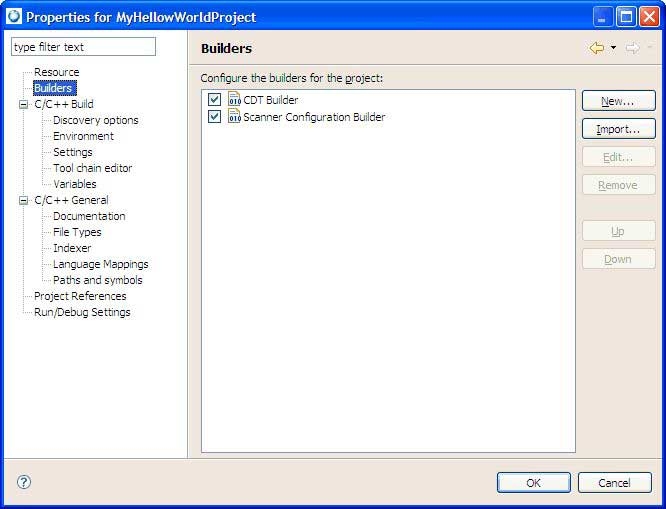Image resolution: width=666 pixels, height=509 pixels.
Task: Disable the Scanner Configuration Builder checkbox
Action: (214, 117)
